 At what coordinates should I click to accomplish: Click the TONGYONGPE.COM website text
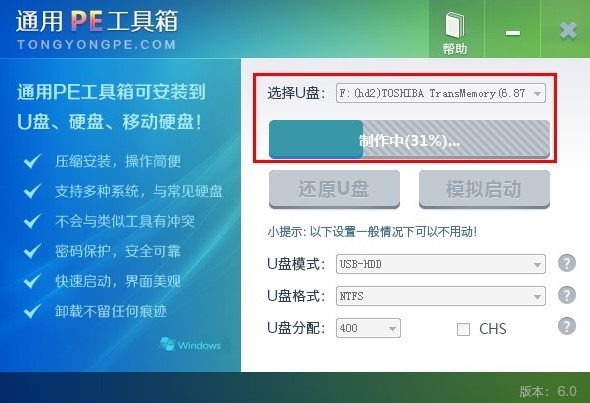click(x=97, y=45)
